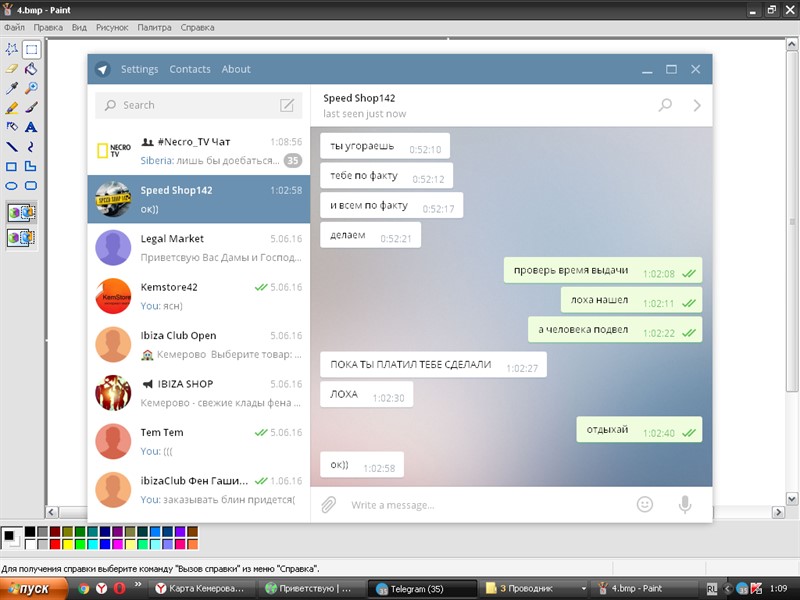This screenshot has width=800, height=600.
Task: Select the Line tool
Action: click(x=12, y=147)
